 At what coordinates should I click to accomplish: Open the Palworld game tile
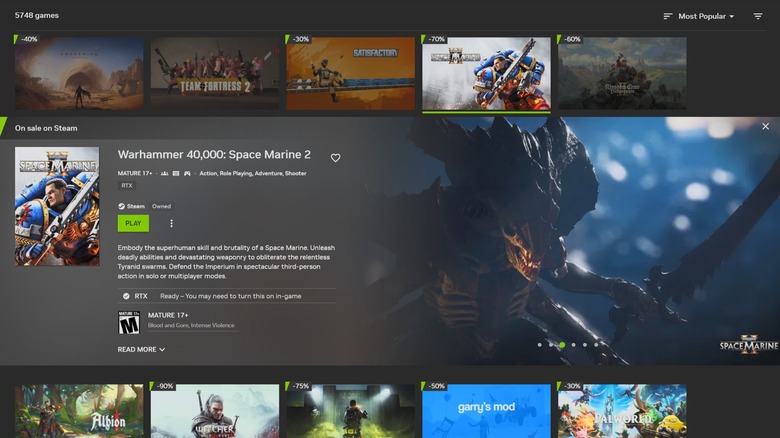(x=622, y=411)
